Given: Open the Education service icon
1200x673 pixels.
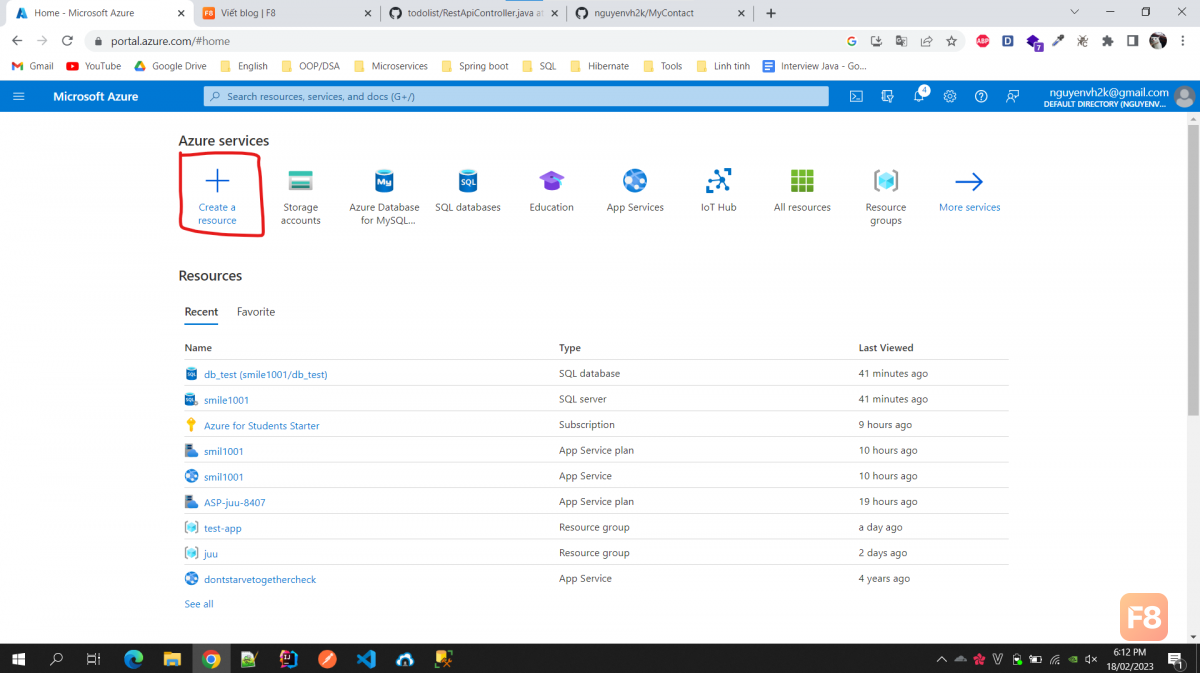Looking at the screenshot, I should tap(551, 181).
